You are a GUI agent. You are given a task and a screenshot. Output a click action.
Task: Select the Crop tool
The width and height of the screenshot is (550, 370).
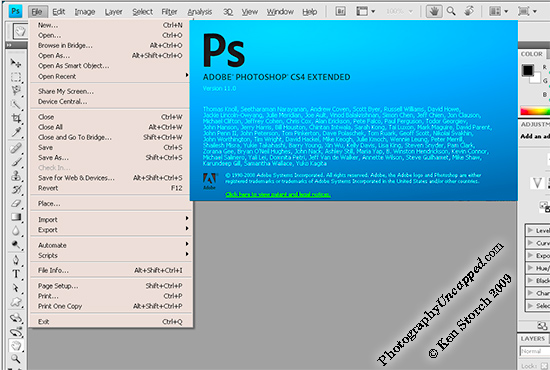tap(15, 118)
